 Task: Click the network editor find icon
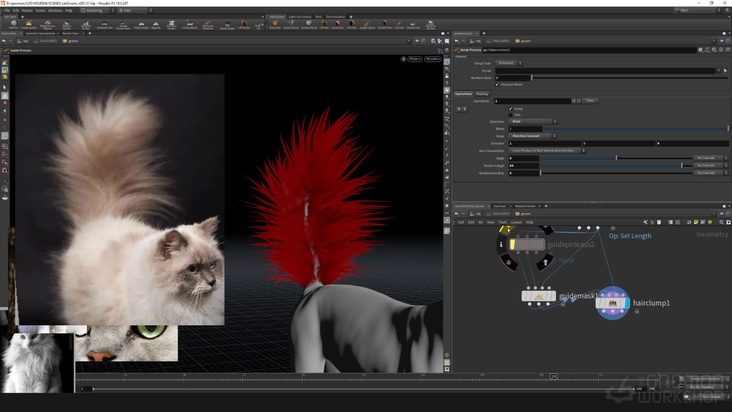[x=721, y=222]
